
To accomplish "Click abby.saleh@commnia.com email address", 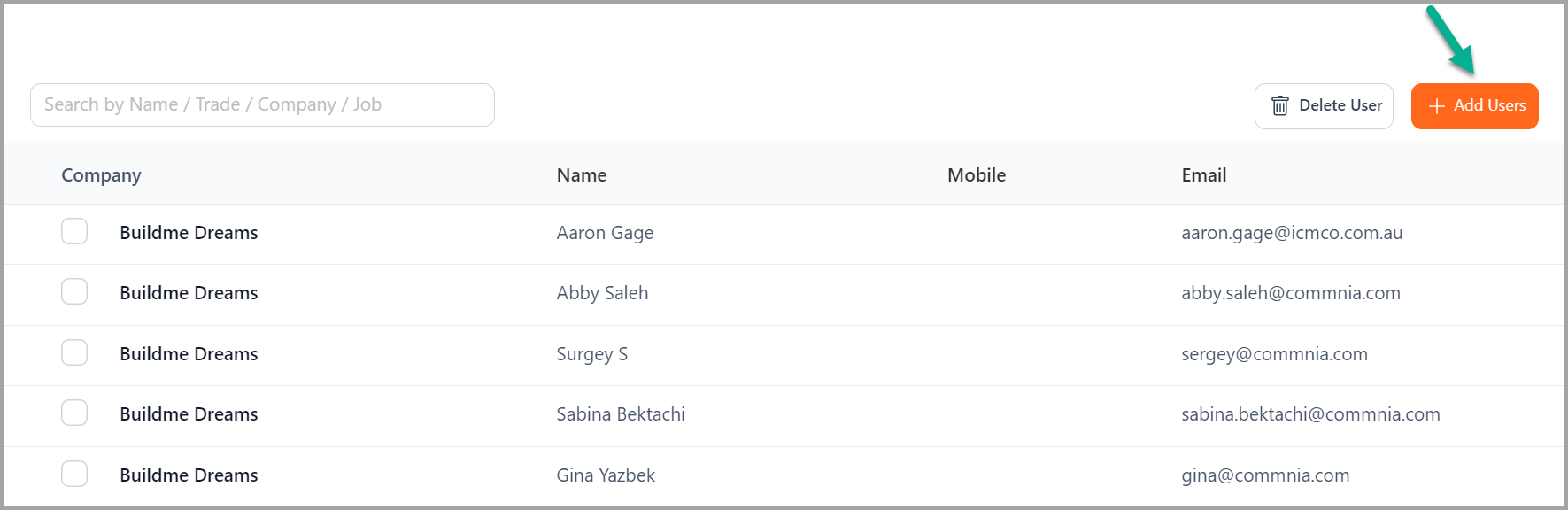I will coord(1291,293).
